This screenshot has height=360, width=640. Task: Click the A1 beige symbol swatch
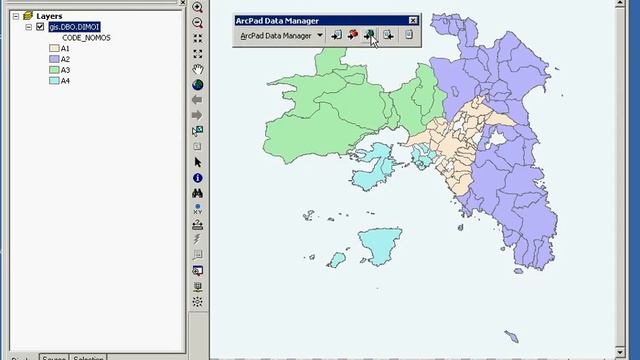(54, 48)
